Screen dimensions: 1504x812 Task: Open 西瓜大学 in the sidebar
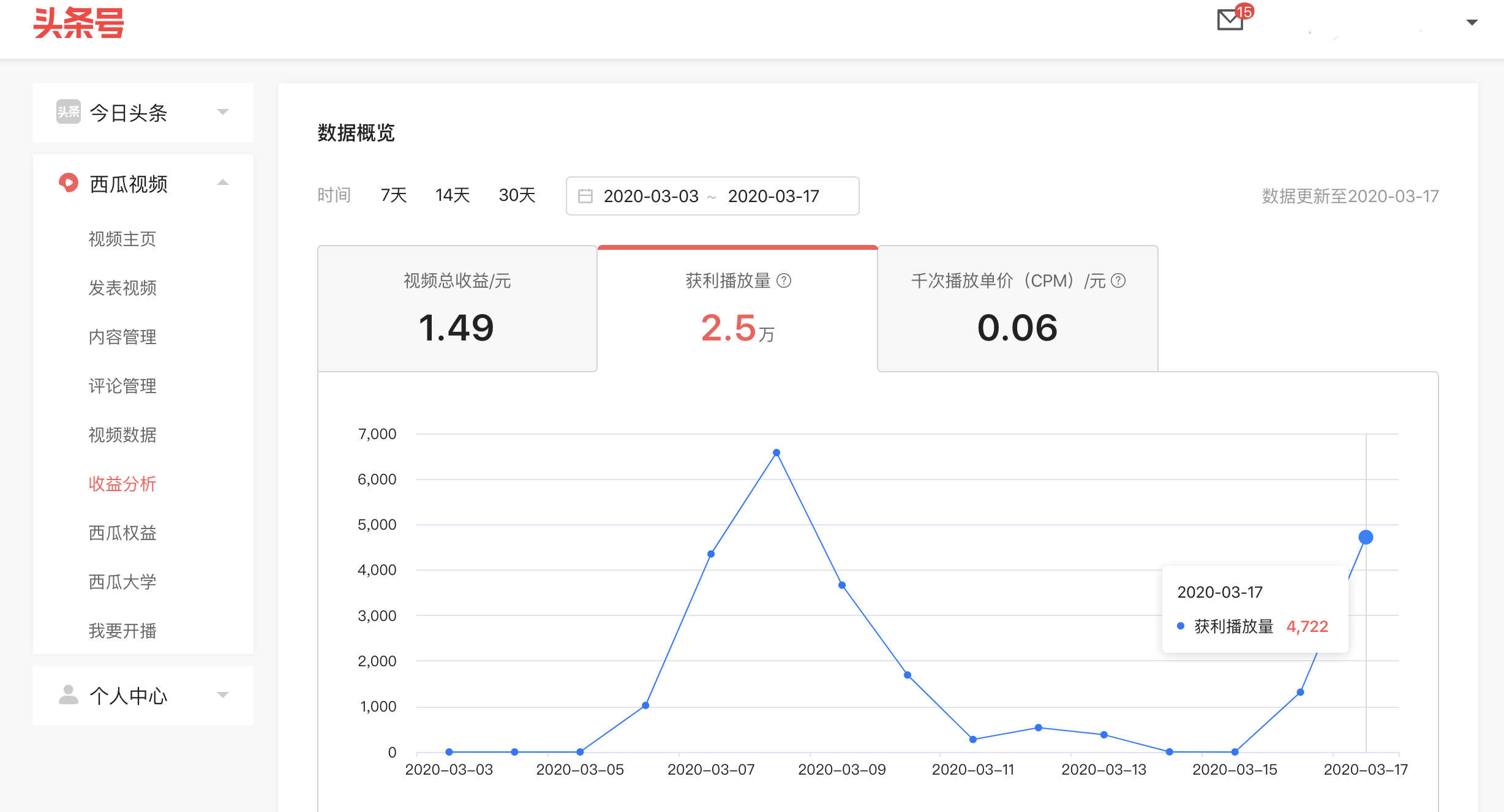pos(122,582)
